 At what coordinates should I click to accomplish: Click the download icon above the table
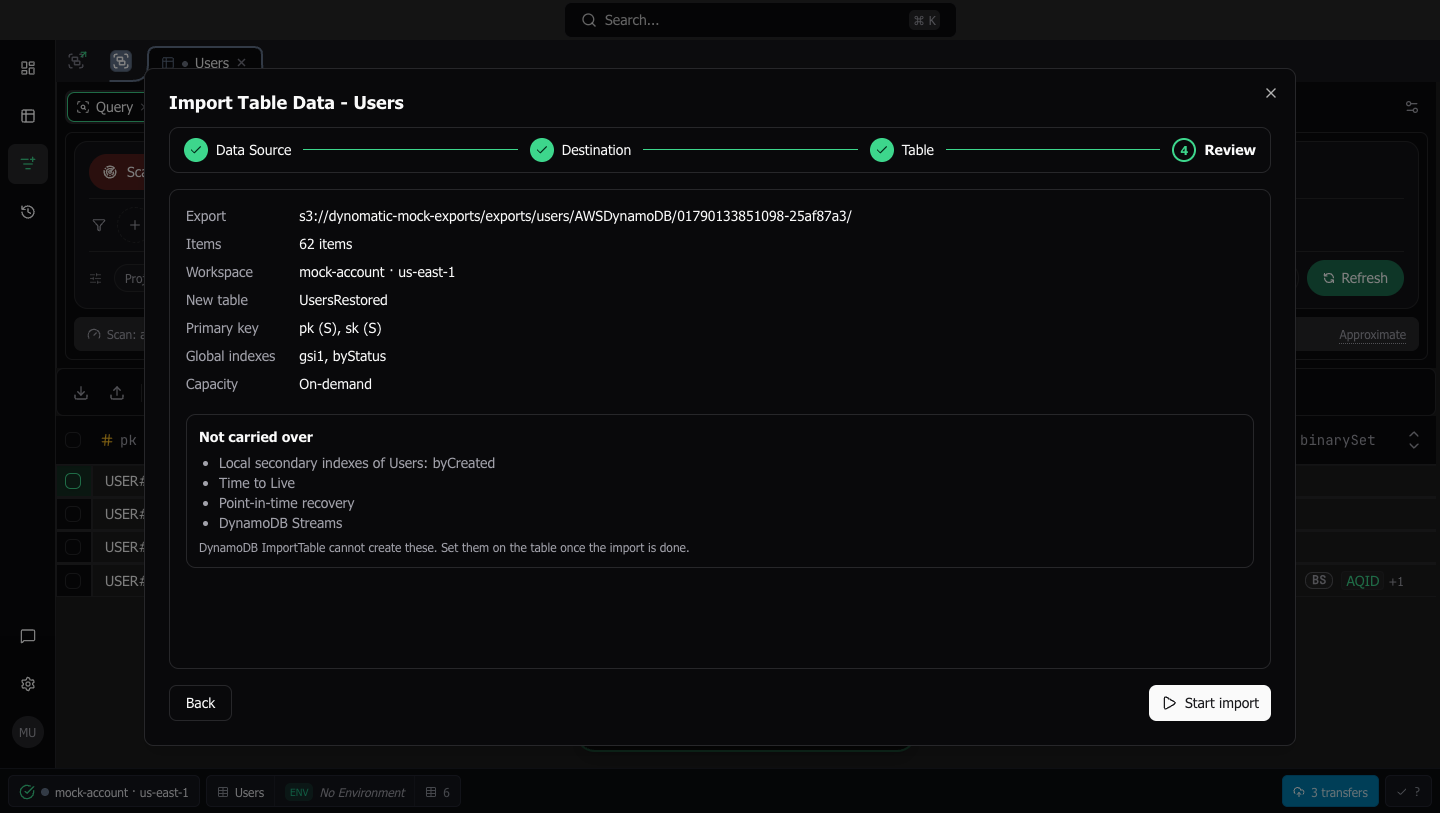pyautogui.click(x=81, y=393)
